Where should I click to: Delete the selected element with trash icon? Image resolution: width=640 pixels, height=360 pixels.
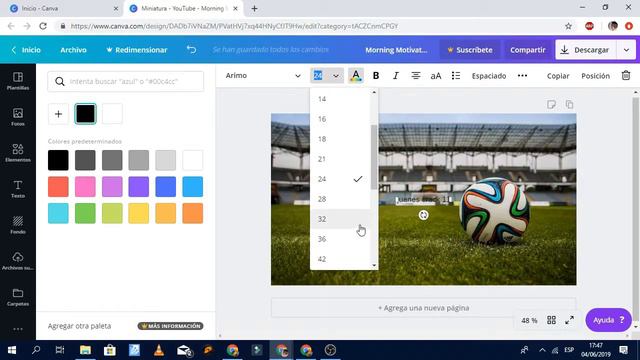[626, 76]
